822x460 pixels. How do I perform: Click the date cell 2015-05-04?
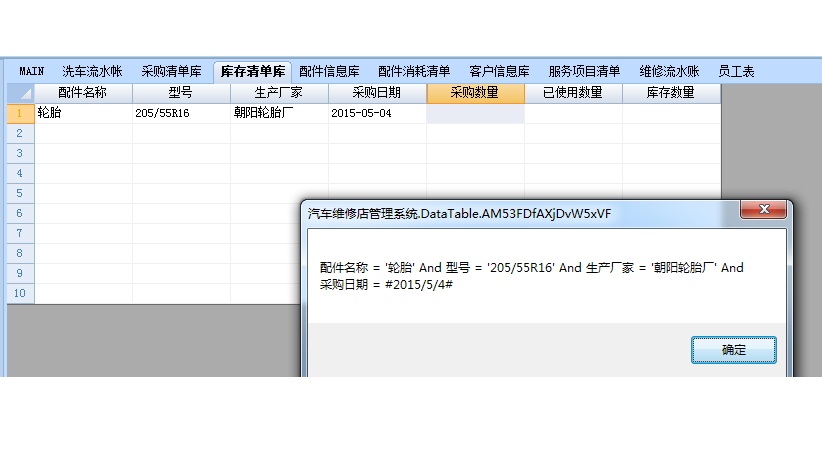coord(377,113)
